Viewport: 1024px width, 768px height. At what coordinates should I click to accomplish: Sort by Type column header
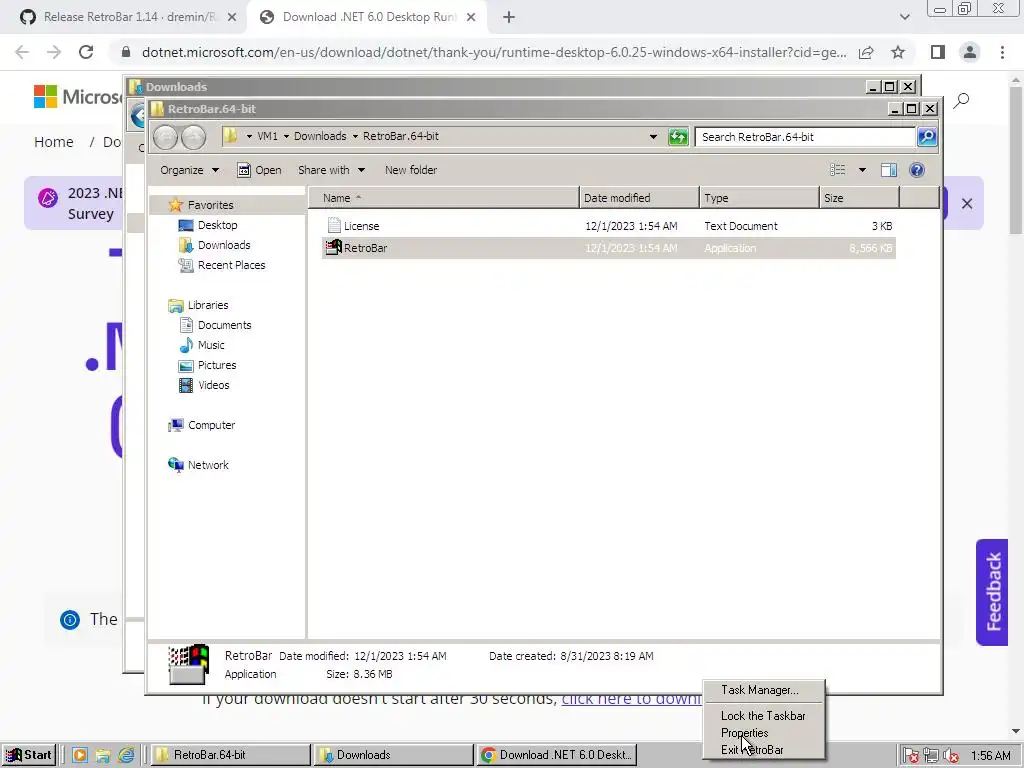pyautogui.click(x=759, y=198)
